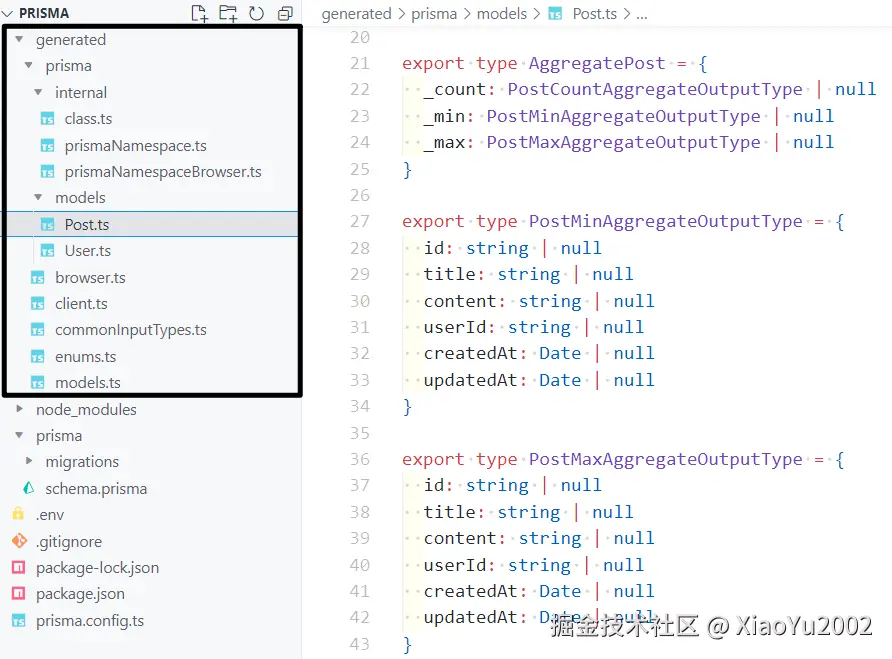The height and width of the screenshot is (659, 892).
Task: Expand the node_modules folder arrow
Action: [19, 409]
